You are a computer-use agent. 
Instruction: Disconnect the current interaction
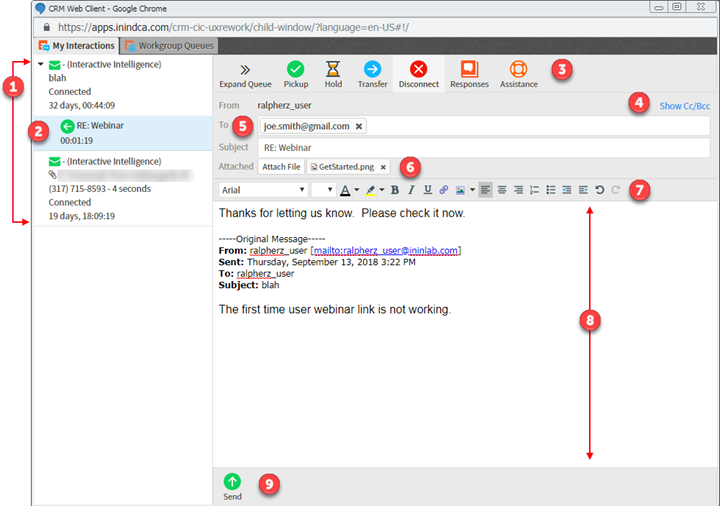tap(418, 69)
